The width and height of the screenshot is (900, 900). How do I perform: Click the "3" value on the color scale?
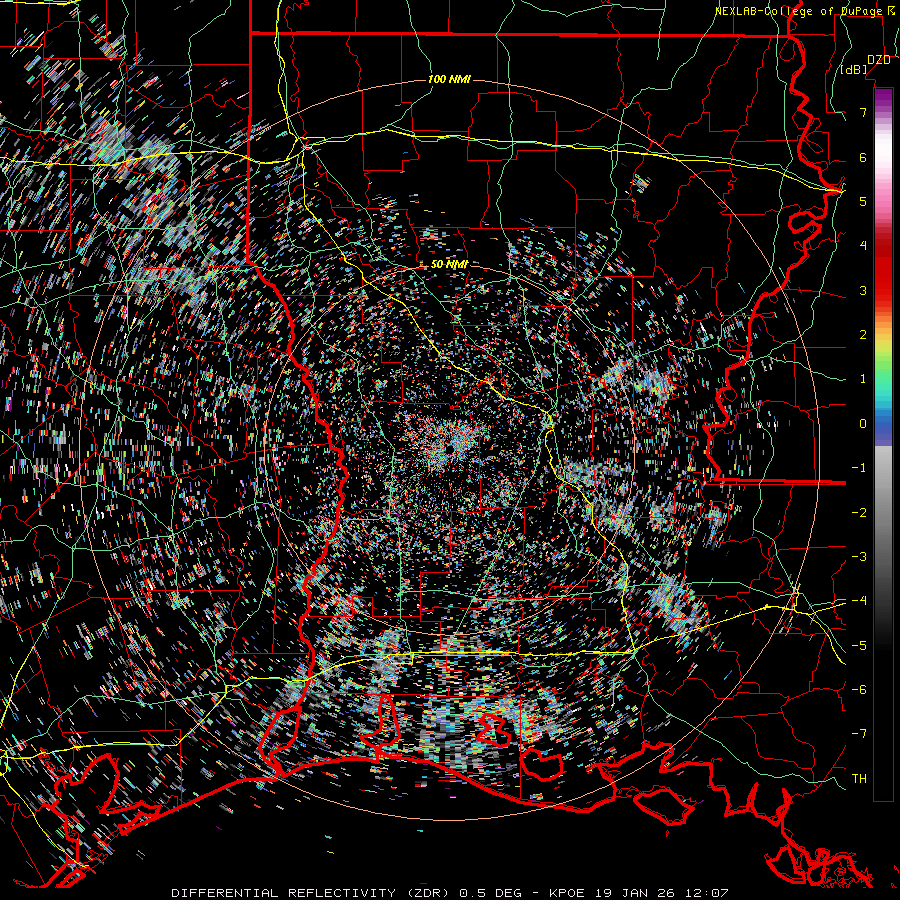[x=863, y=290]
